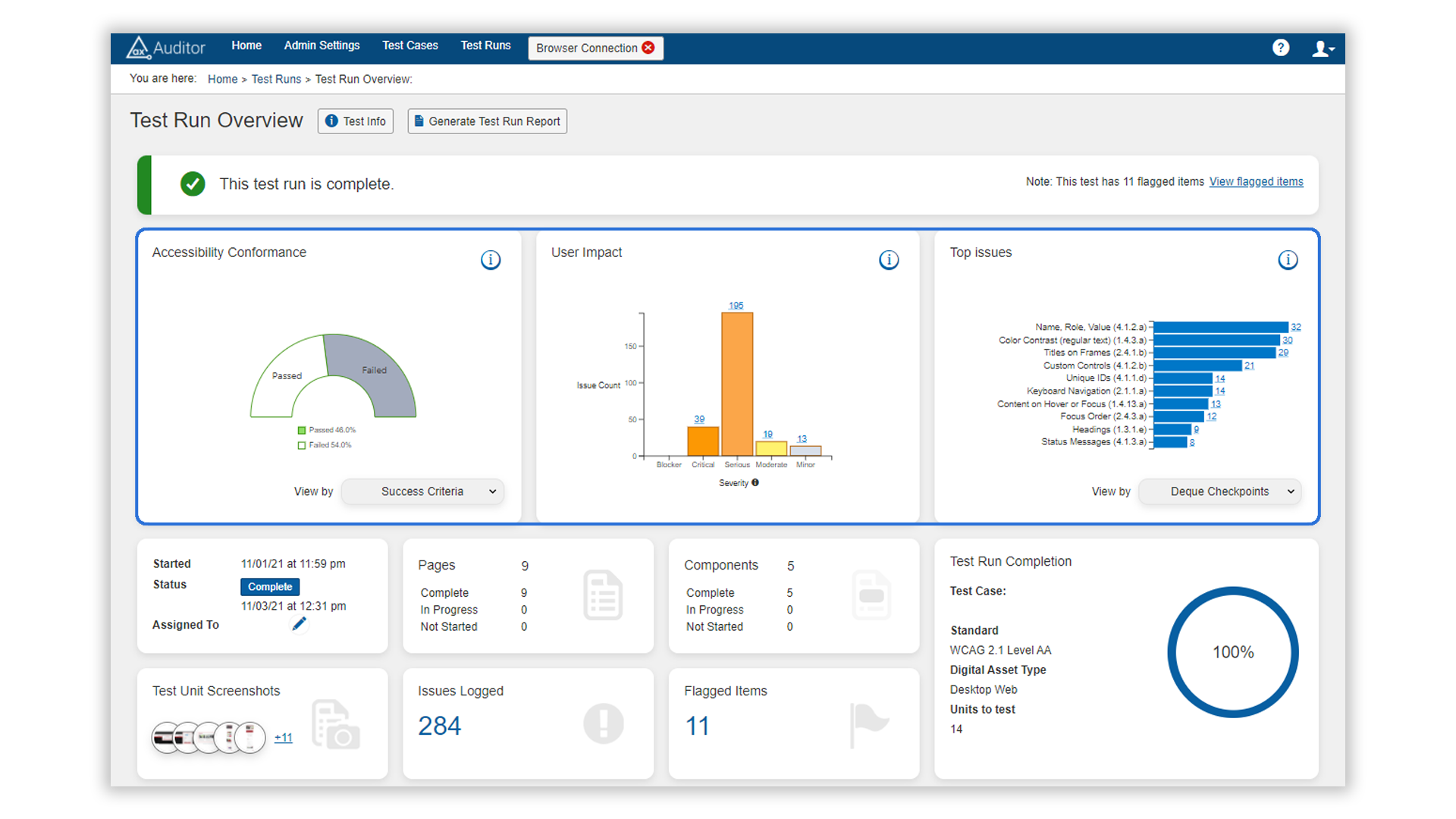Follow the View flagged items link

click(x=1256, y=181)
